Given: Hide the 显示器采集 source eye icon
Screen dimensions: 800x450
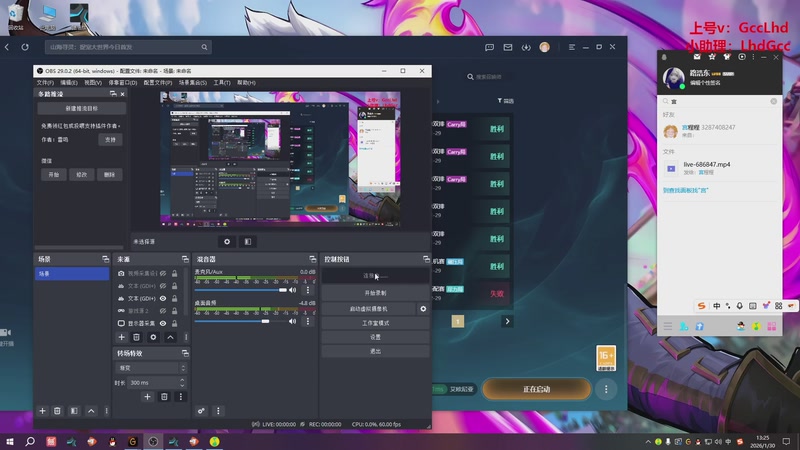Looking at the screenshot, I should point(163,323).
